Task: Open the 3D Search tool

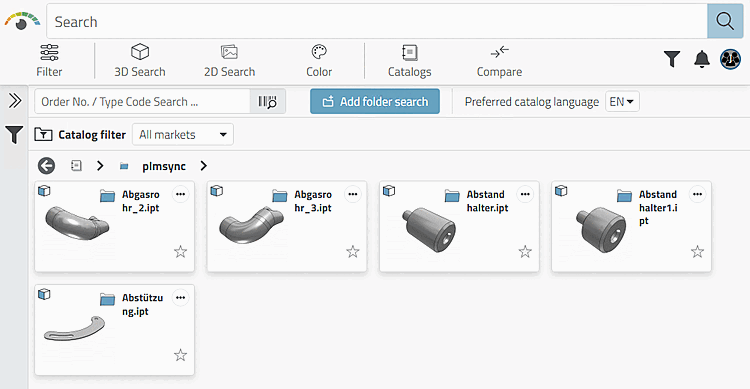Action: (x=140, y=61)
